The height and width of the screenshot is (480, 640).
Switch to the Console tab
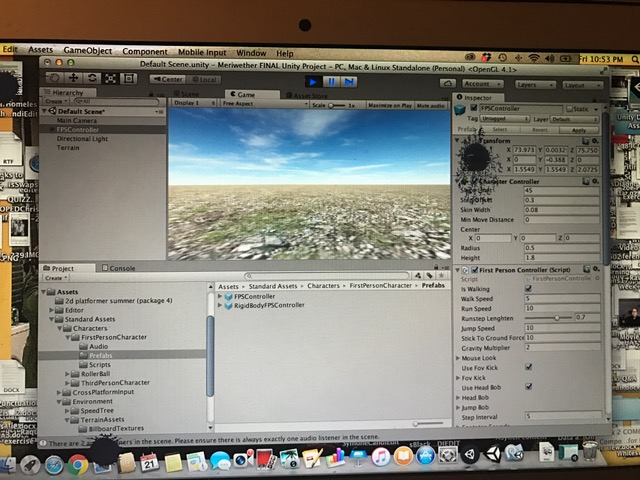coord(122,268)
